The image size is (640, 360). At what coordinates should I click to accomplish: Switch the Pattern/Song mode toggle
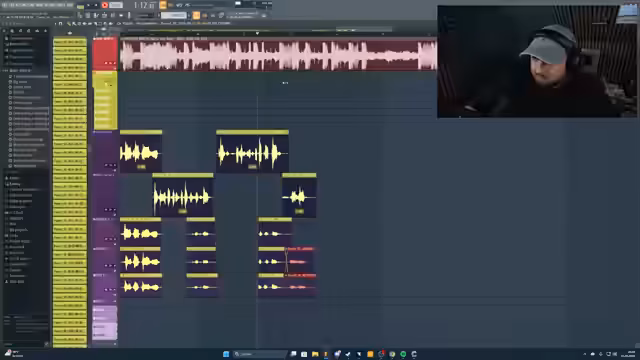coord(80,5)
